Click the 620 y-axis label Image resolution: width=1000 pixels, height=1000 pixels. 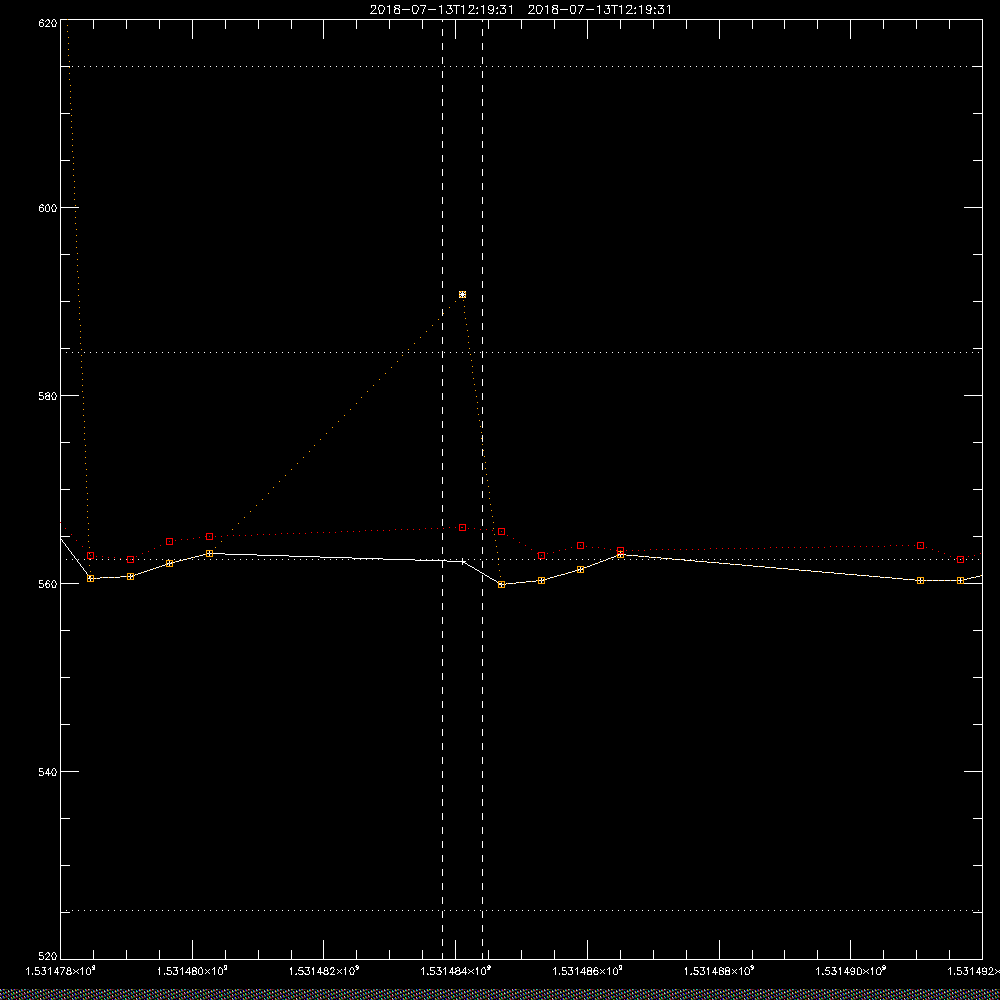[x=49, y=22]
